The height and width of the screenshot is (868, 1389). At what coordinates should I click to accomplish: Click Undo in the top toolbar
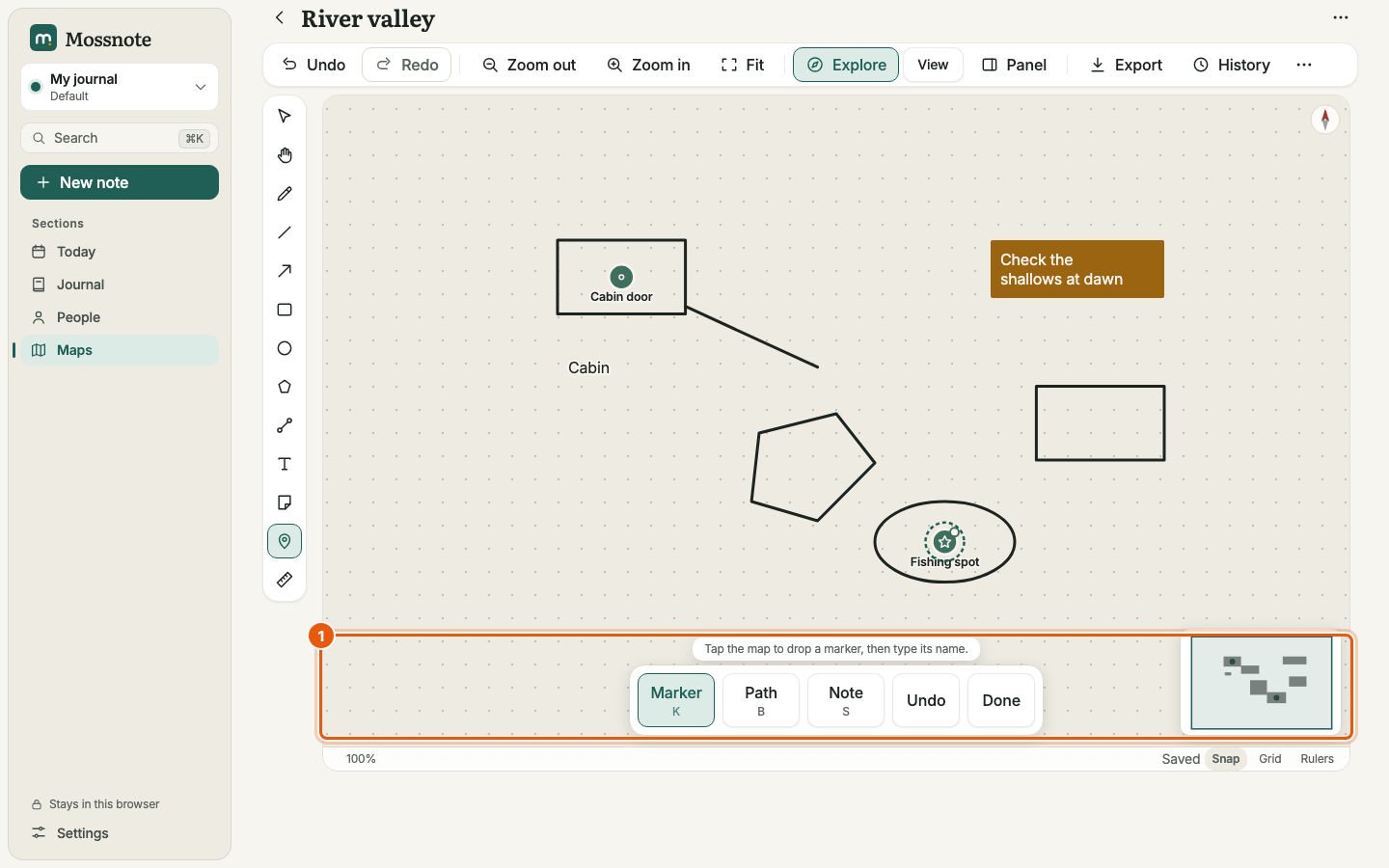point(313,65)
